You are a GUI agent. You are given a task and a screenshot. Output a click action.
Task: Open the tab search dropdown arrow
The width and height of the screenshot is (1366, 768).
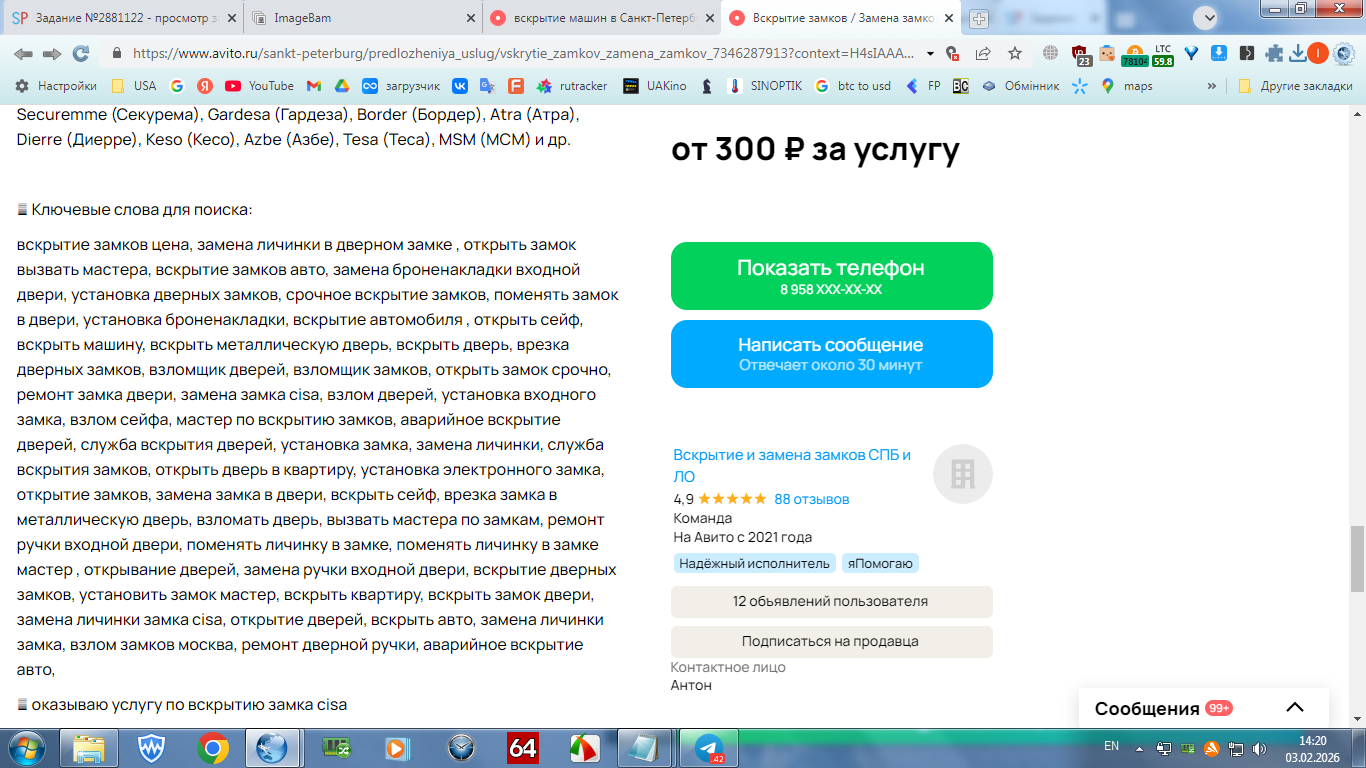(1208, 17)
